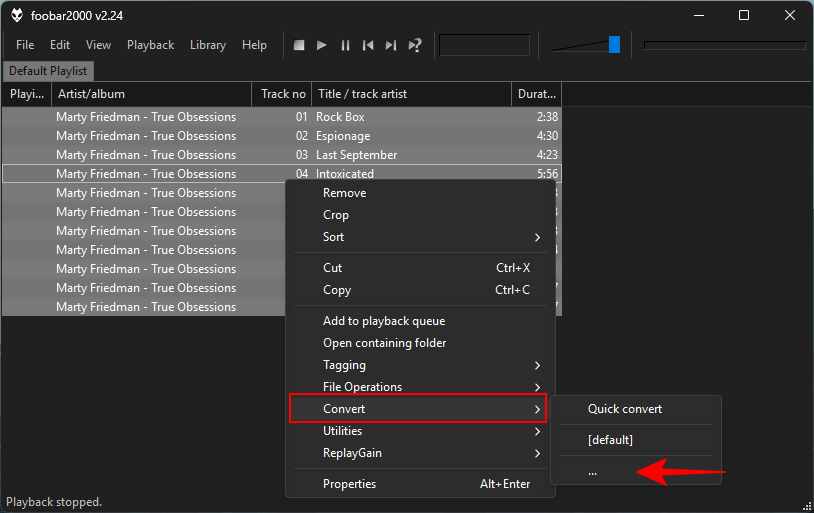
Task: Click the Stop playback button
Action: coord(299,45)
